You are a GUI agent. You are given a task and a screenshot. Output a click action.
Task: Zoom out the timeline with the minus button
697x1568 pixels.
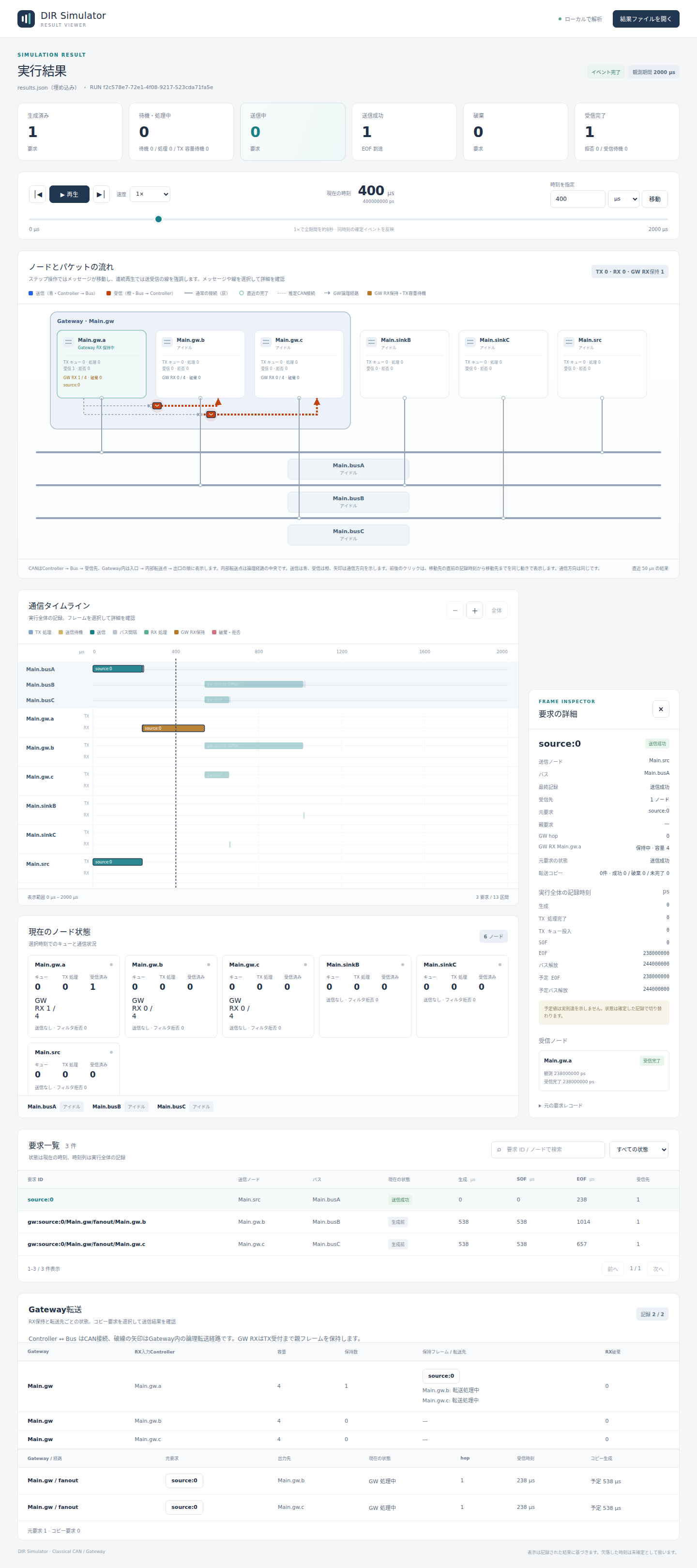455,611
